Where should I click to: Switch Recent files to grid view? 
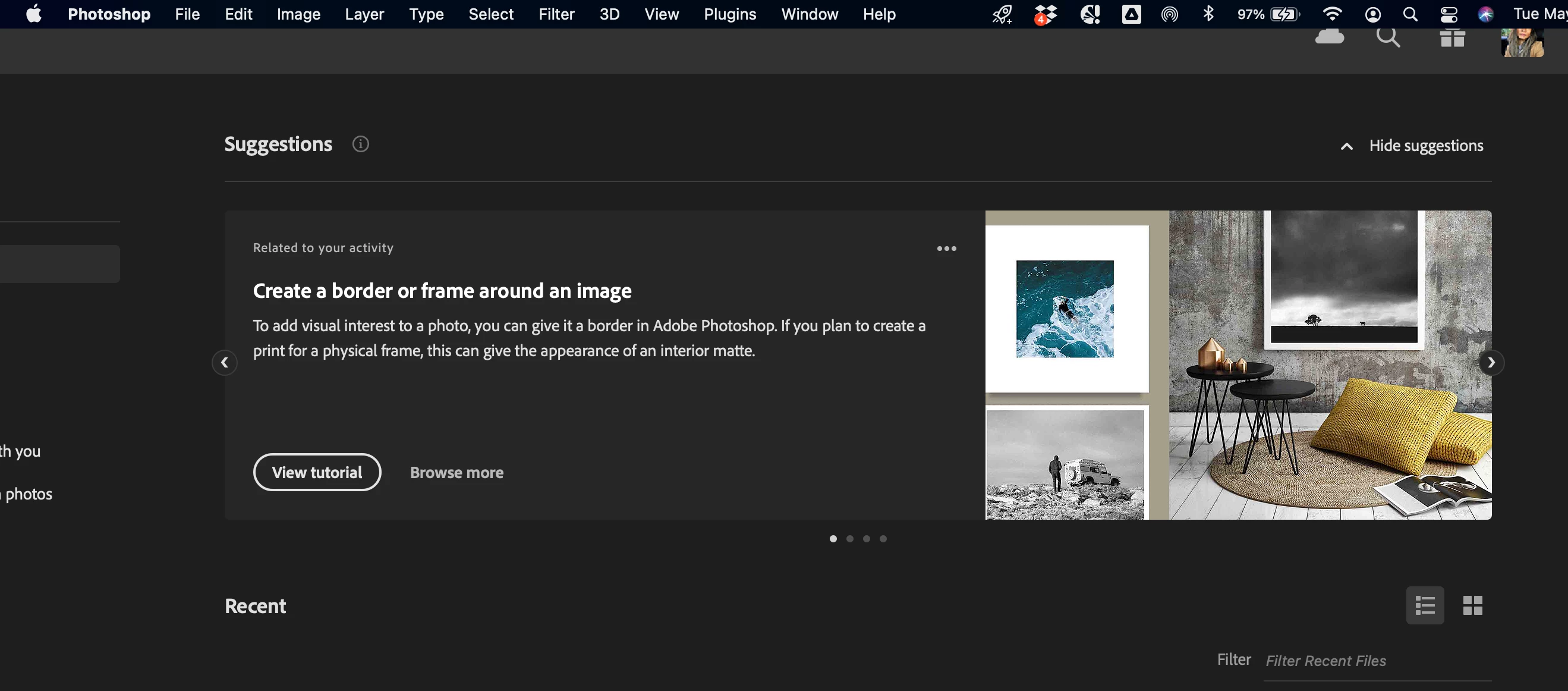(x=1472, y=605)
